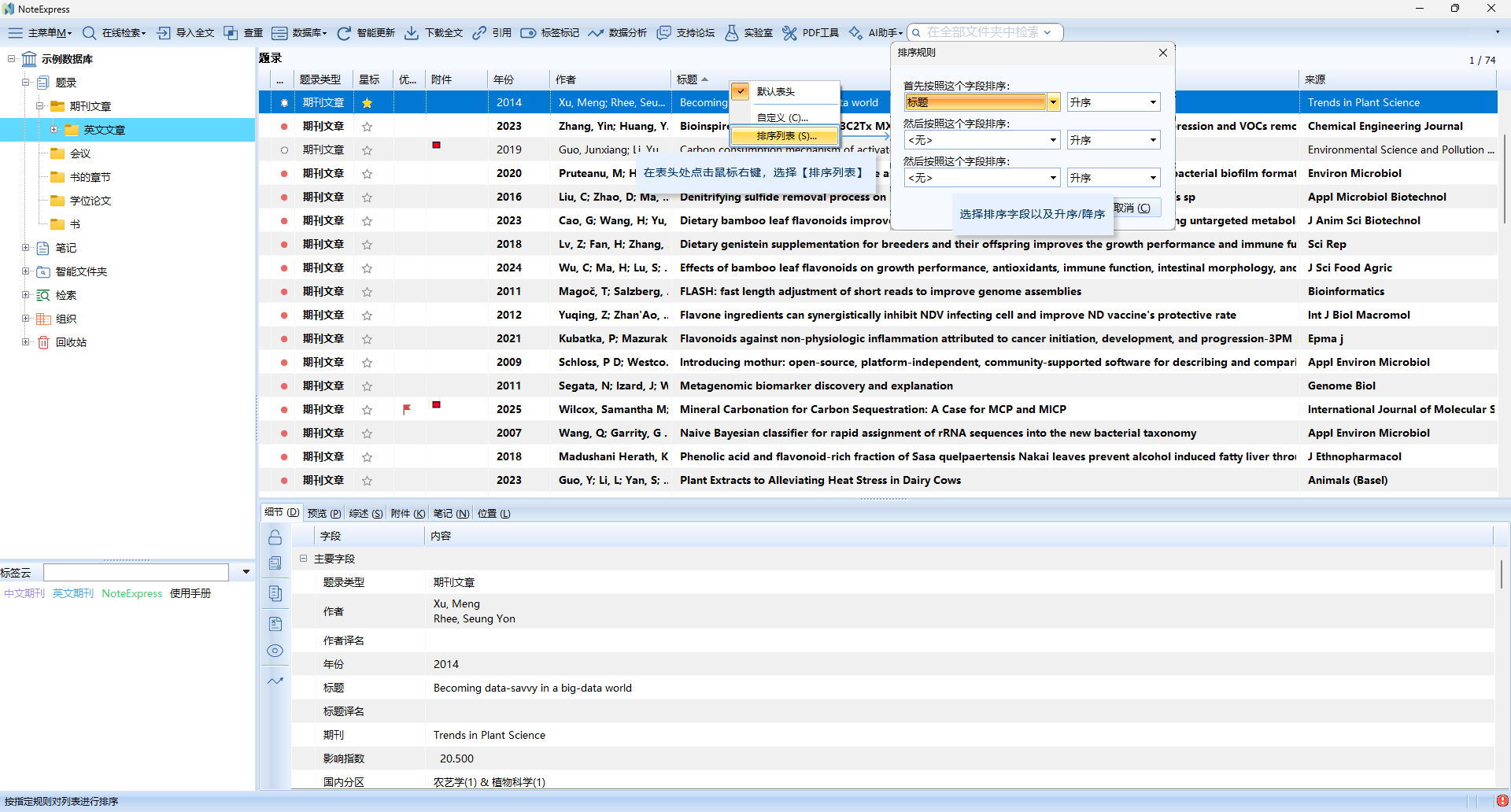Open the PDF工具 tools icon
This screenshot has height=812, width=1511.
(x=789, y=32)
